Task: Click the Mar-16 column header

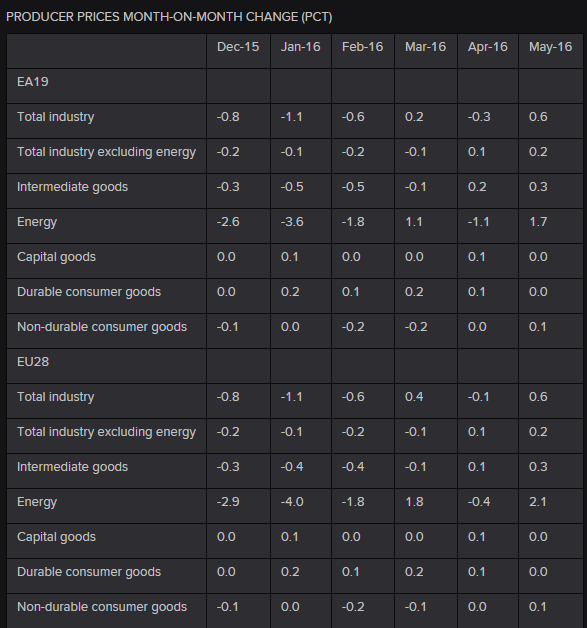Action: (x=425, y=47)
